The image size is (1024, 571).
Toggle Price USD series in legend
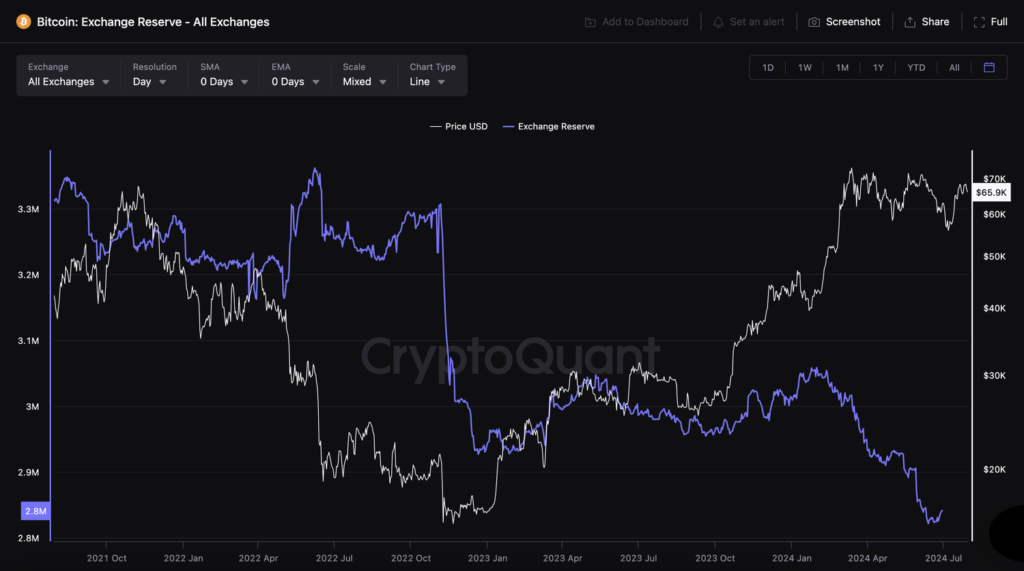pyautogui.click(x=459, y=127)
